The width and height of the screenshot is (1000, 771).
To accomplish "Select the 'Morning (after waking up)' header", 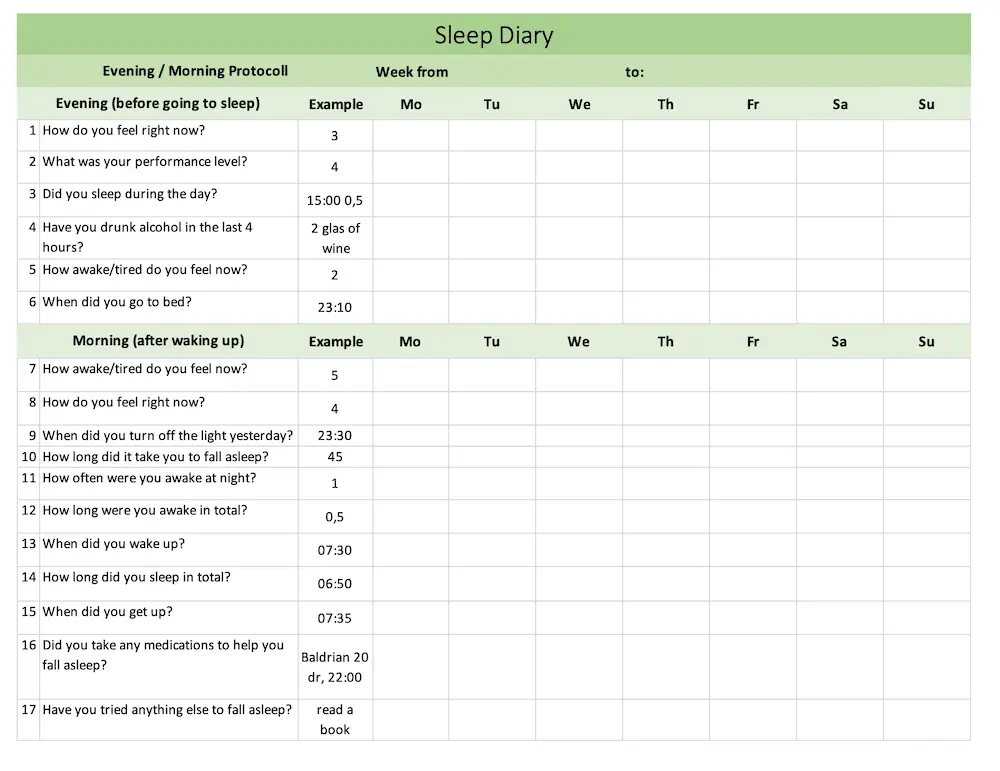I will tap(158, 341).
